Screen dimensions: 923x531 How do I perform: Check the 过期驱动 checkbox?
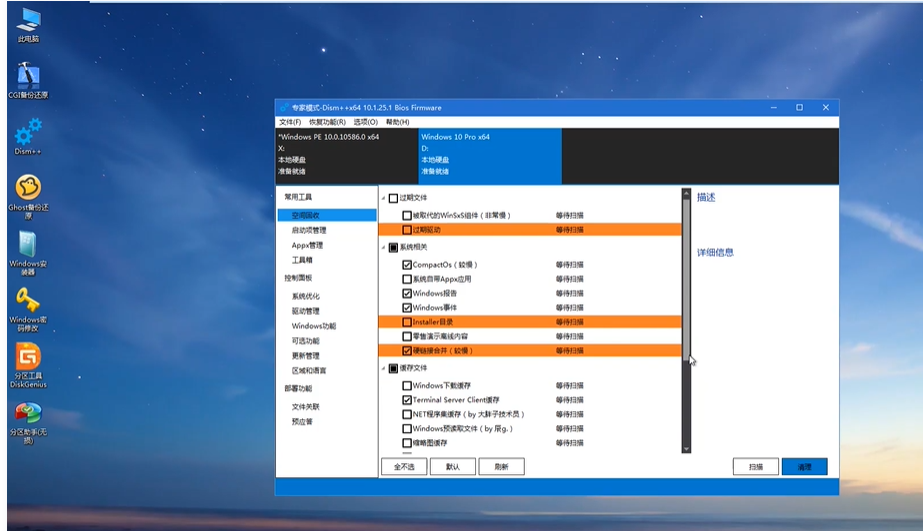407,230
